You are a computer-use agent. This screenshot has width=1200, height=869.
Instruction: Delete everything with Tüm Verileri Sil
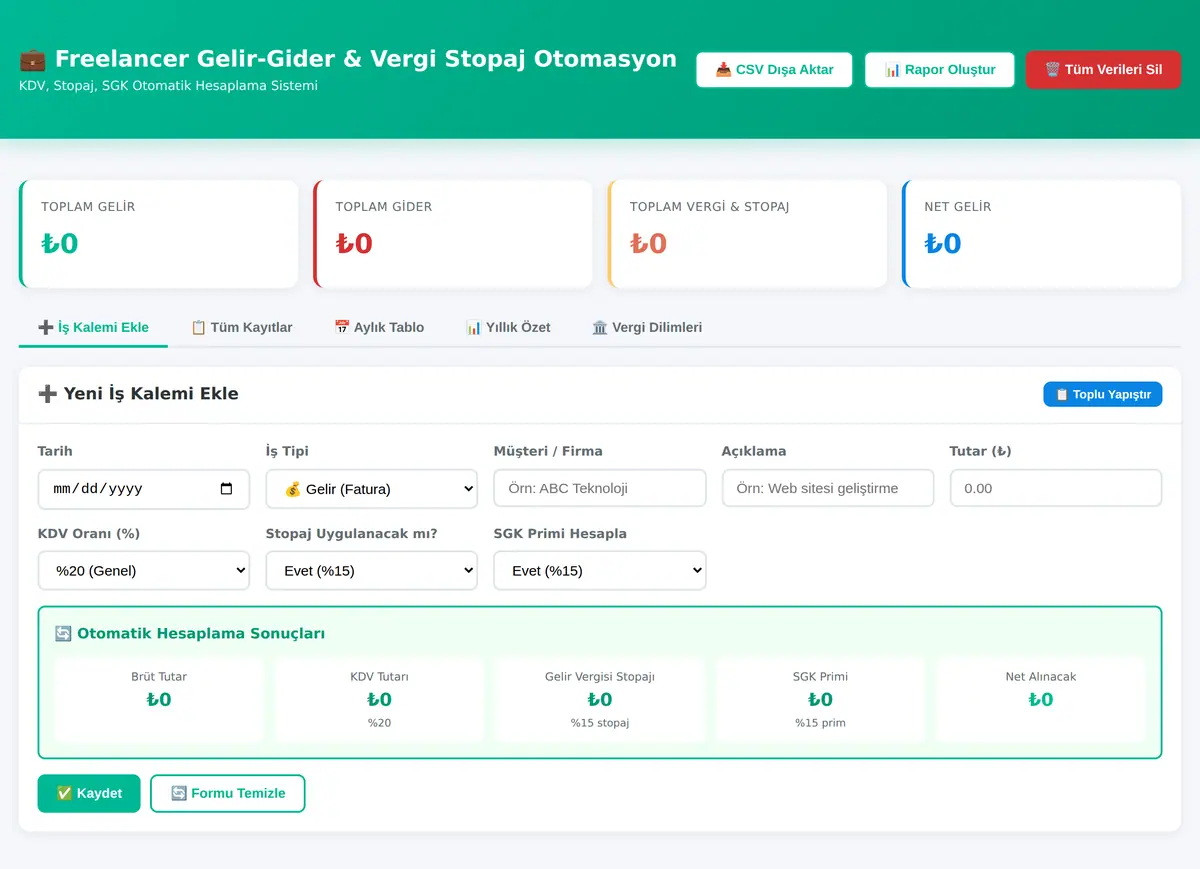pos(1103,70)
